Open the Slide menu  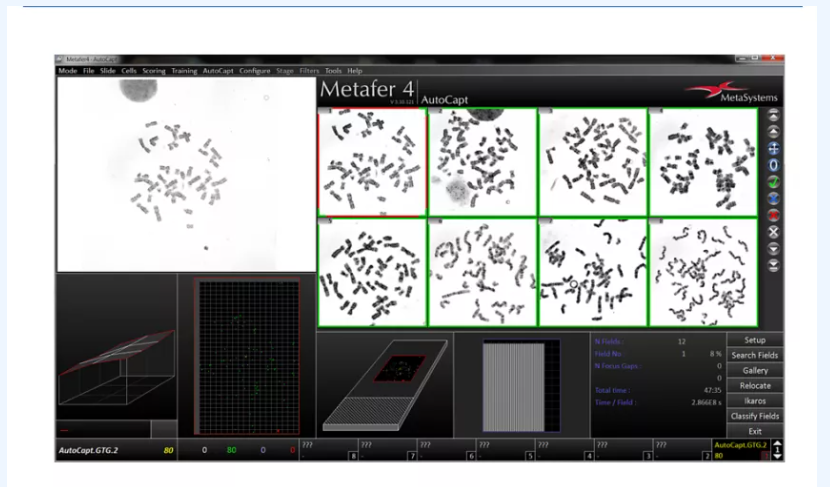click(x=107, y=70)
